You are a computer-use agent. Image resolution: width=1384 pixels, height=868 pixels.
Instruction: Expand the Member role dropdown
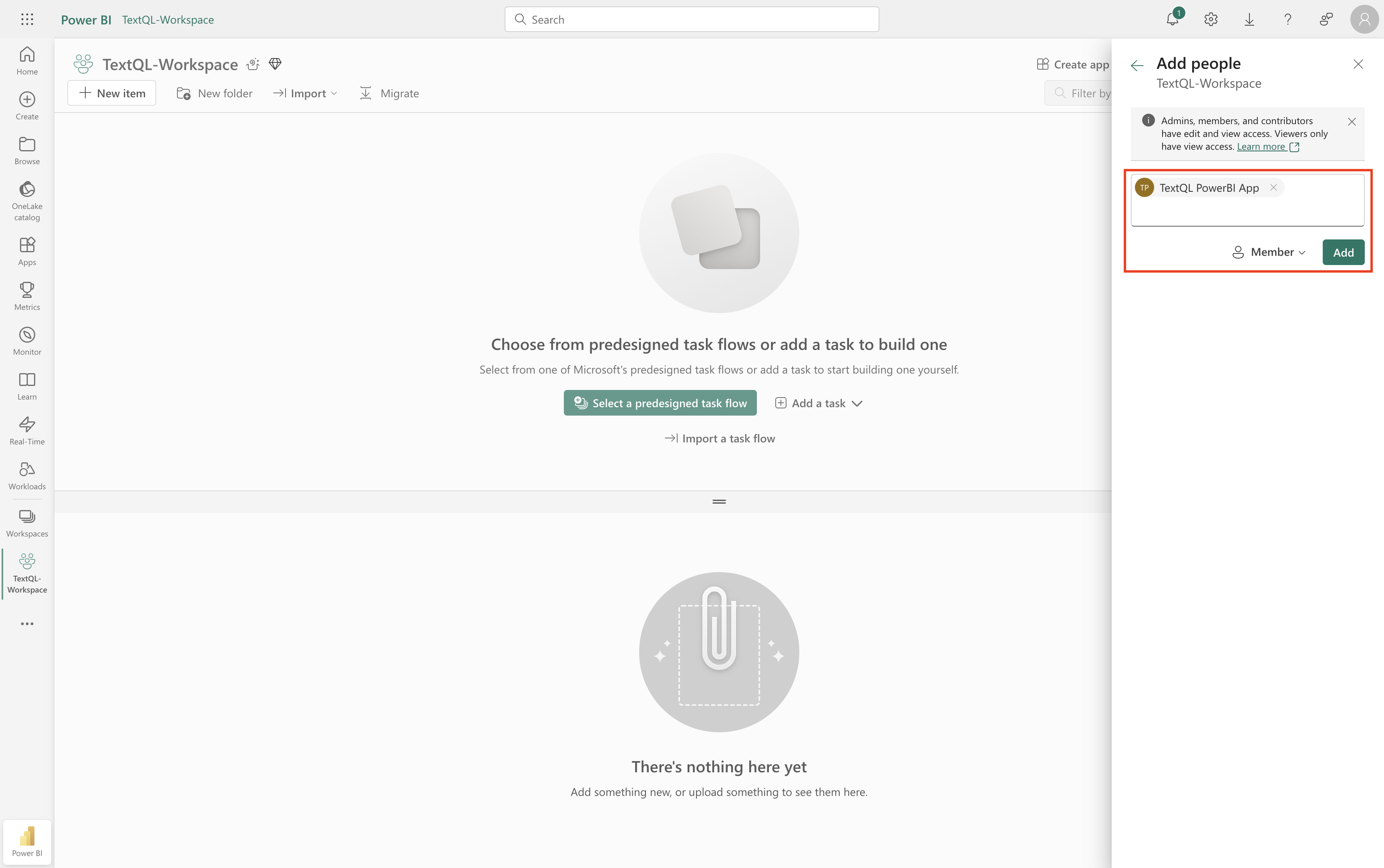pyautogui.click(x=1270, y=253)
